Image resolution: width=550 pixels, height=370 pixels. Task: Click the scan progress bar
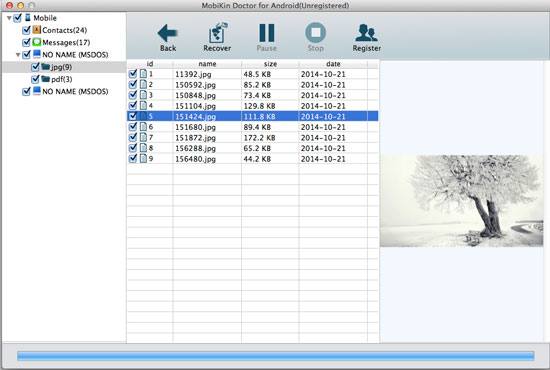click(276, 356)
